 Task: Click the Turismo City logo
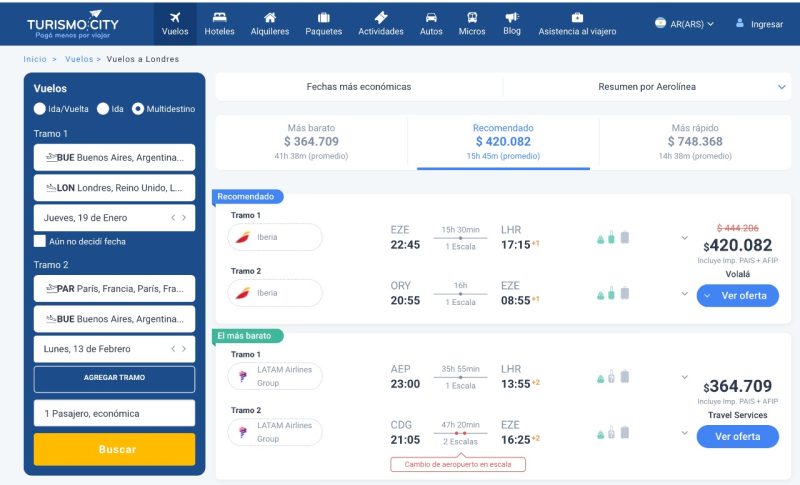point(72,22)
